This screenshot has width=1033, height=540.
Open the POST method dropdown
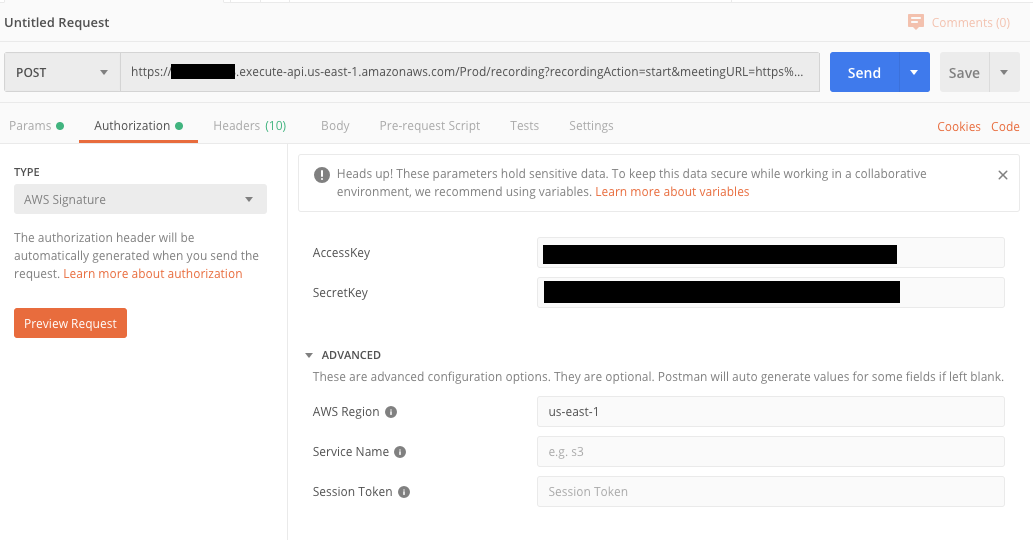(63, 72)
